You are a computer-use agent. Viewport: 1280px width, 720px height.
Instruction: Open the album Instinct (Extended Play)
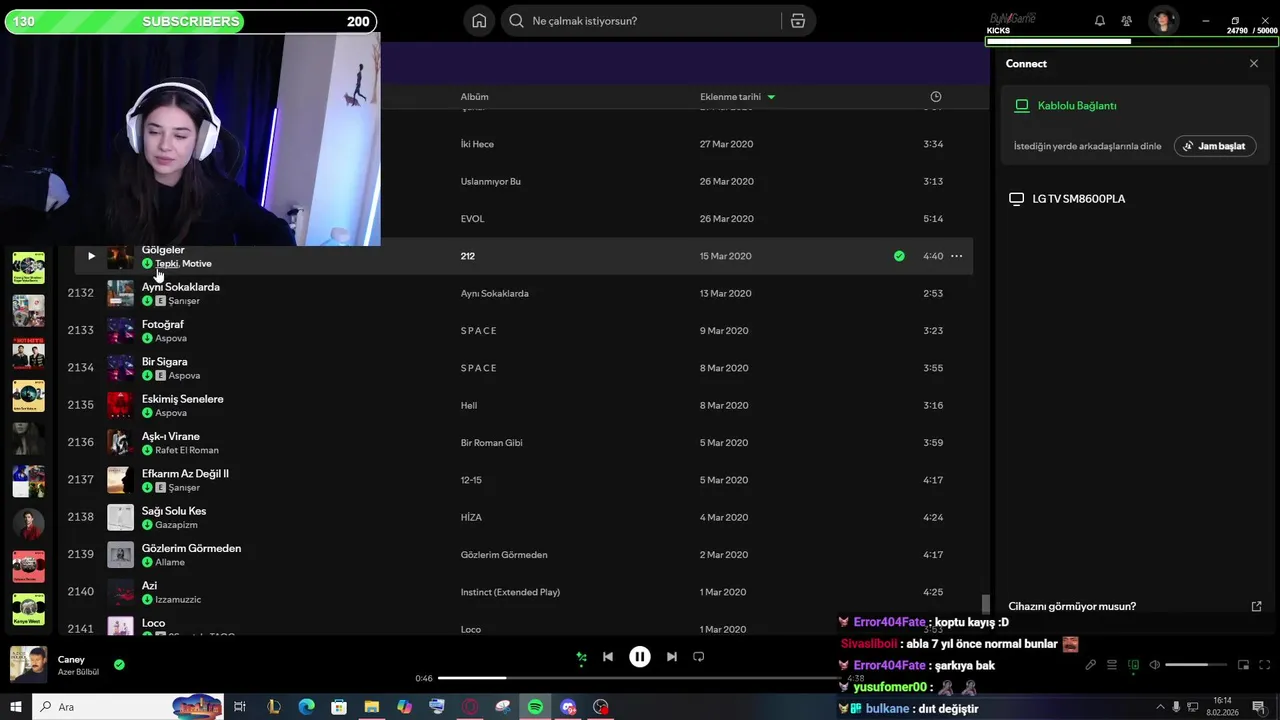pos(510,592)
